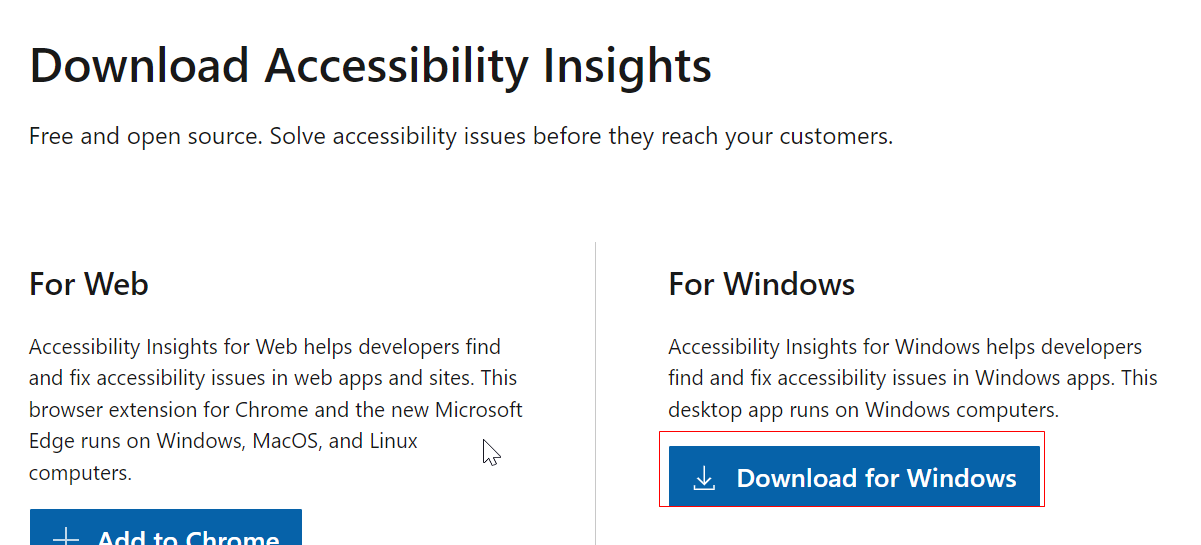Click the word Download in the main title
Image resolution: width=1201 pixels, height=545 pixels.
pos(140,66)
